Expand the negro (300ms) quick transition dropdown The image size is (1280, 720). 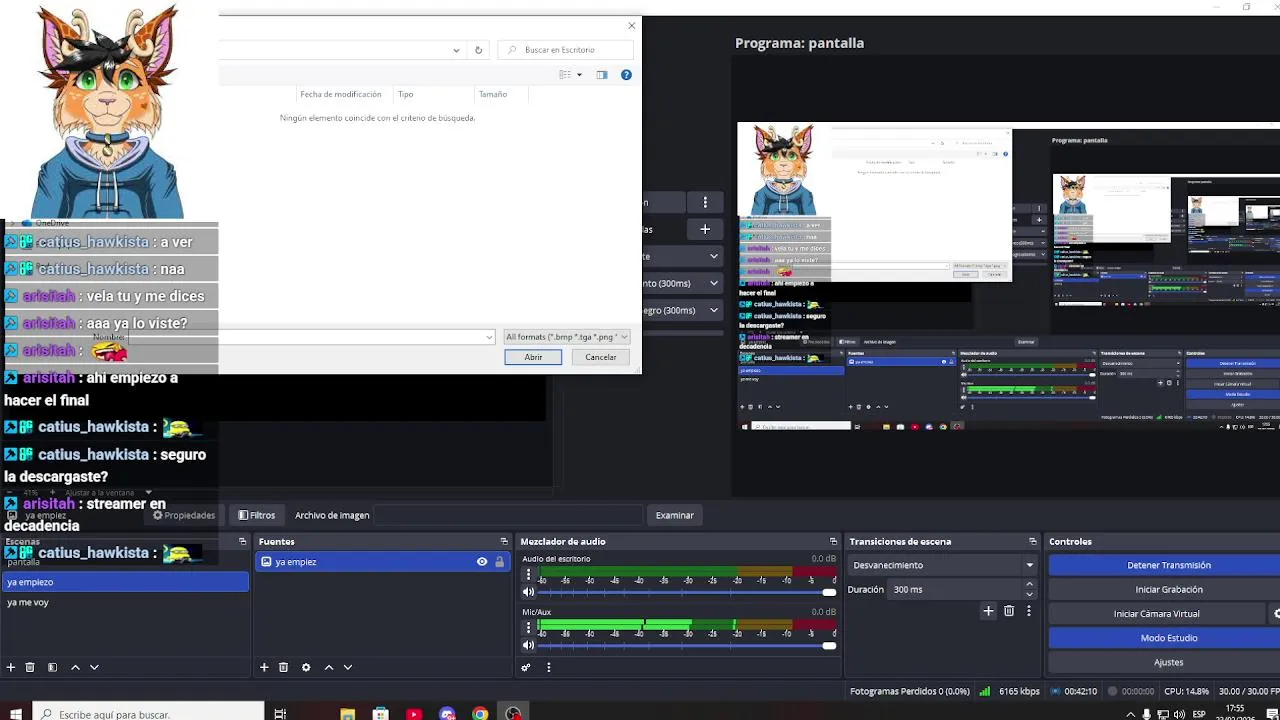point(714,310)
